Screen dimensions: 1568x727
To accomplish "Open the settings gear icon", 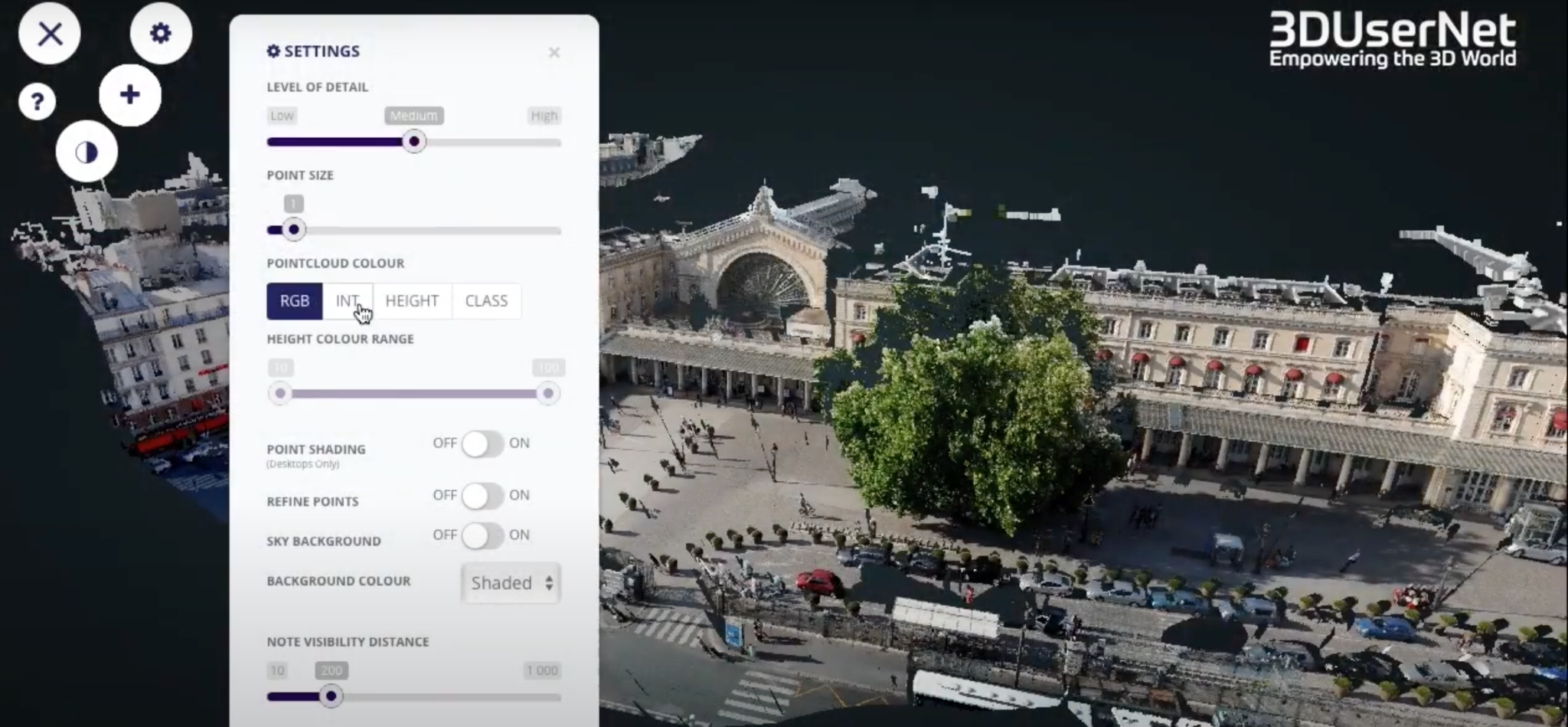I will pyautogui.click(x=161, y=34).
